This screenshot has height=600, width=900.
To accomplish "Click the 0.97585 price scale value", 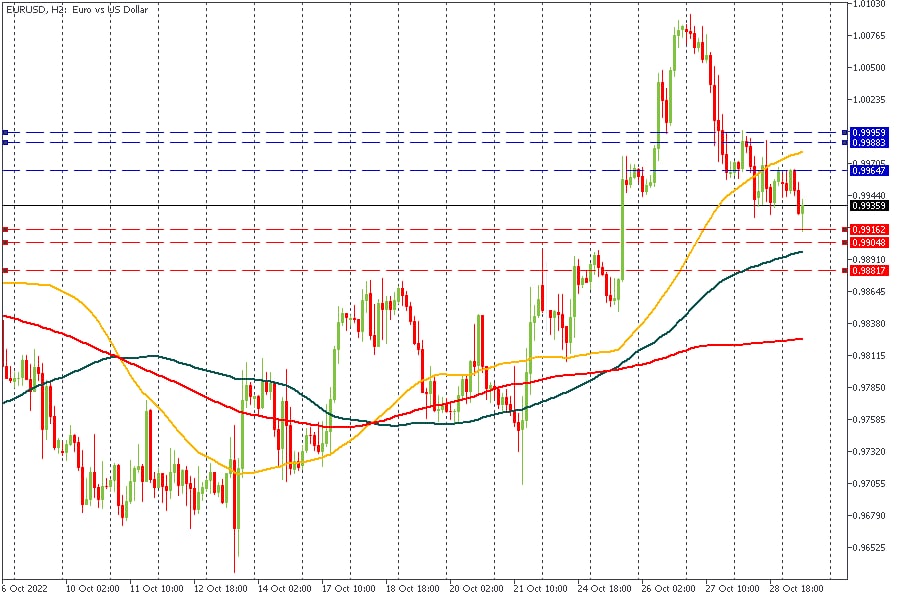I will [x=870, y=420].
